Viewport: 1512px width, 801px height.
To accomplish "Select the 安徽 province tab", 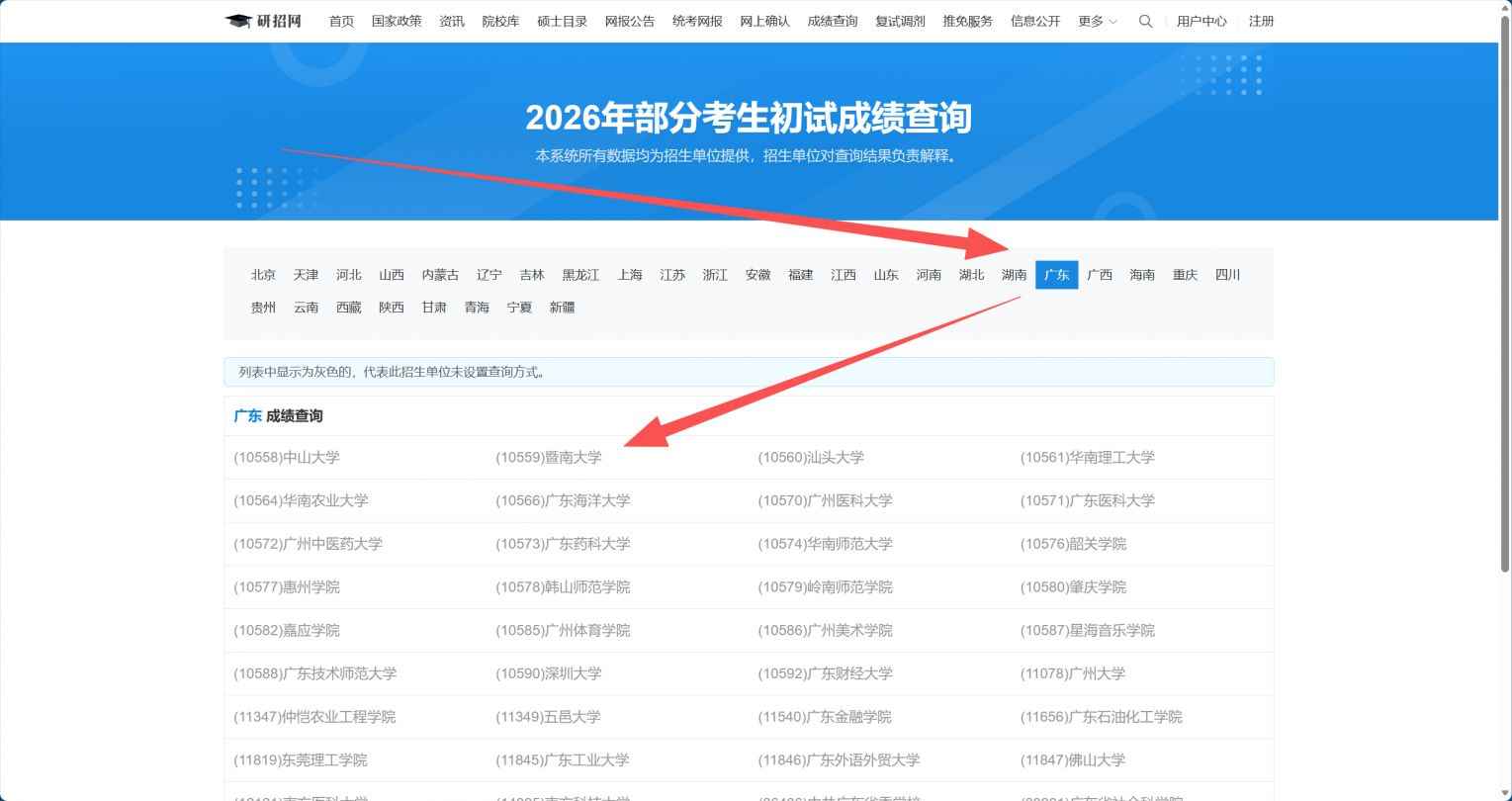I will click(757, 275).
